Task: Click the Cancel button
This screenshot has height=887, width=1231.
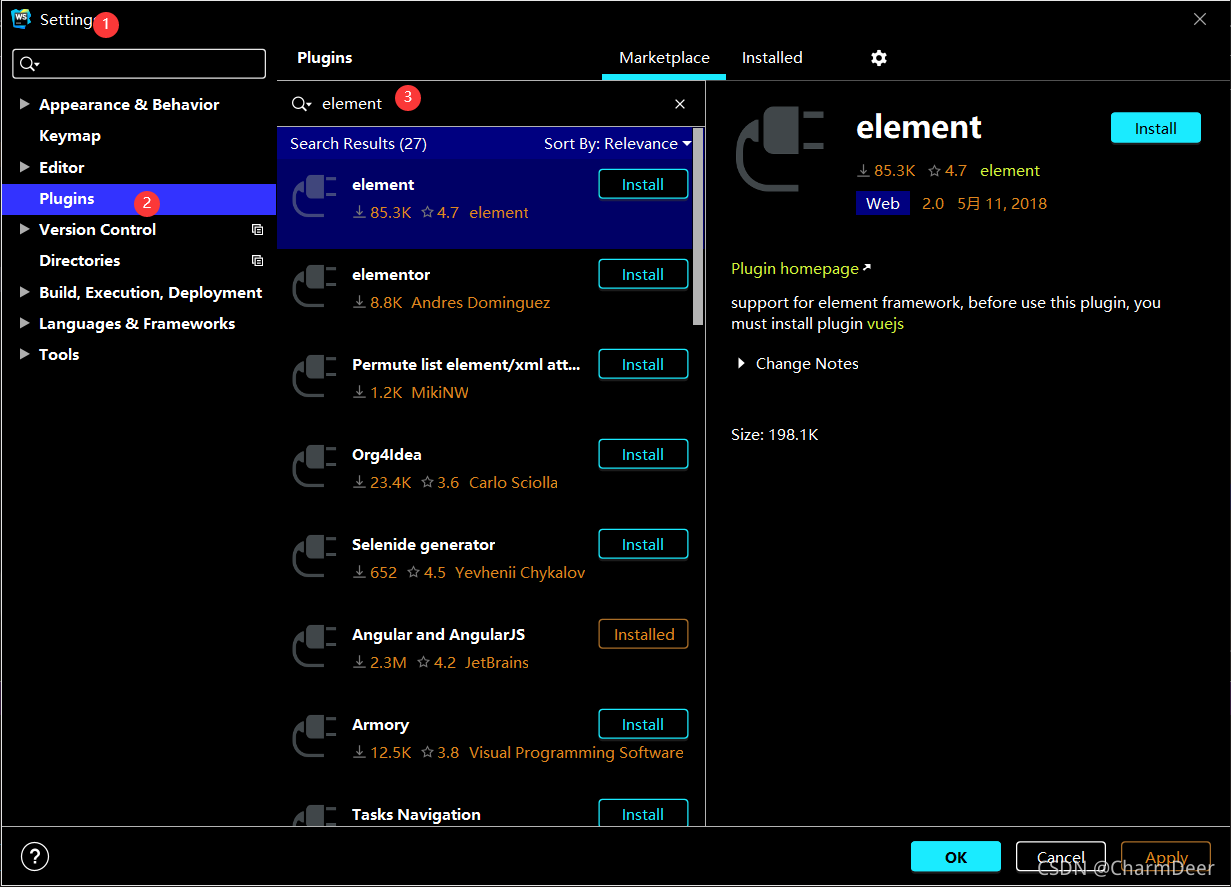Action: coord(1061,857)
